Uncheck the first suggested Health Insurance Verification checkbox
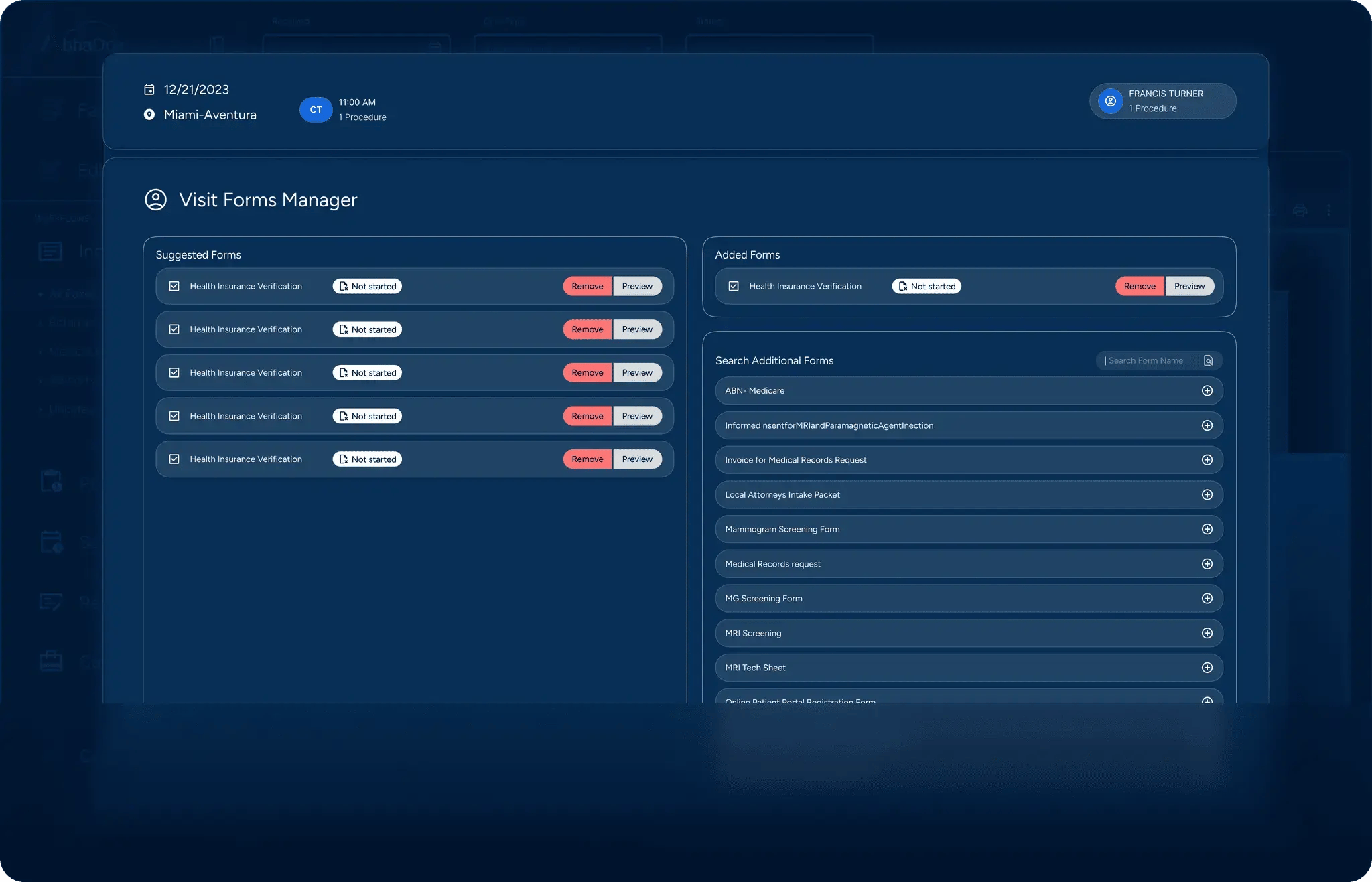This screenshot has width=1372, height=882. 174,286
